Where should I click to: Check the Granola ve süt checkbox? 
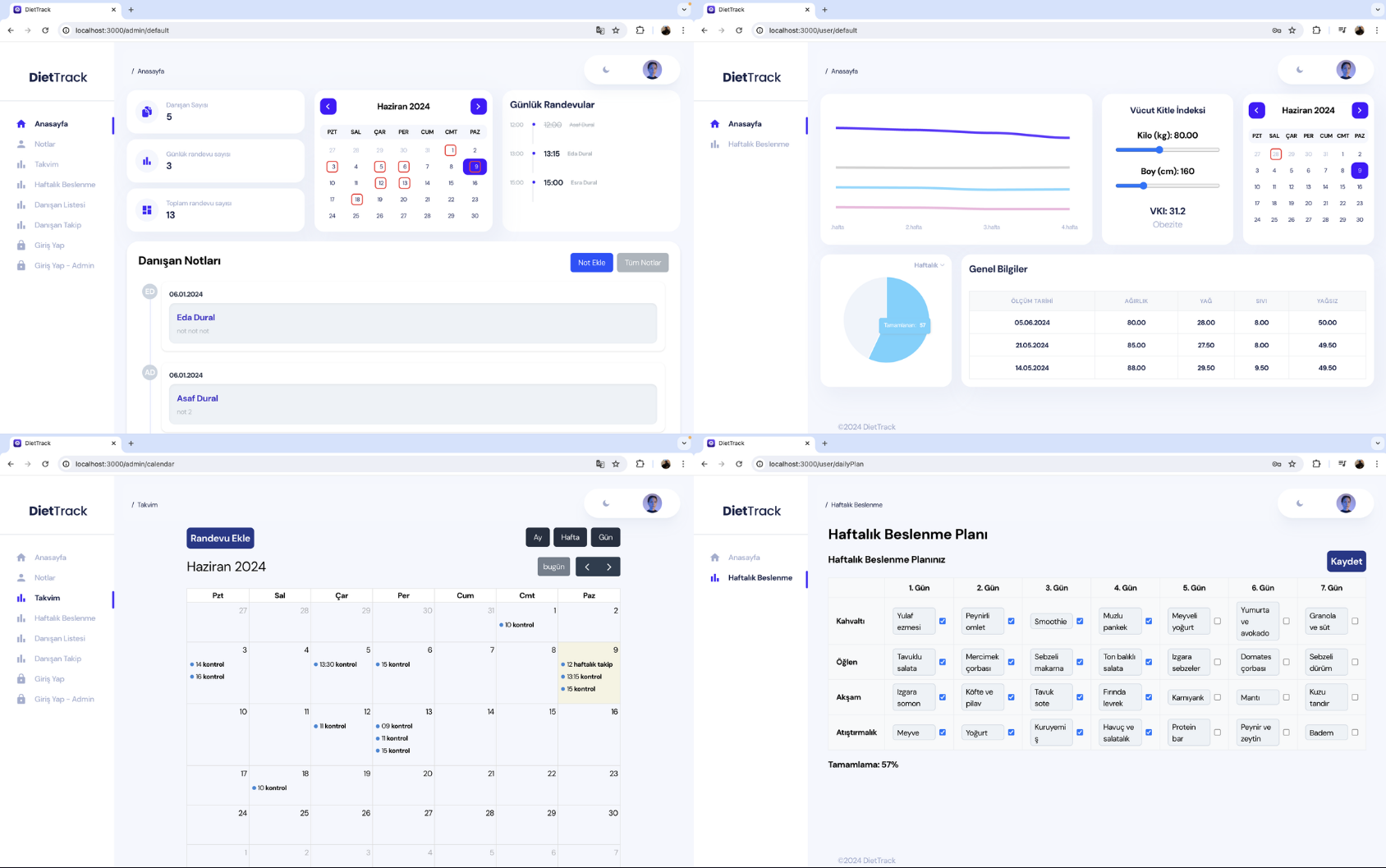[x=1355, y=622]
